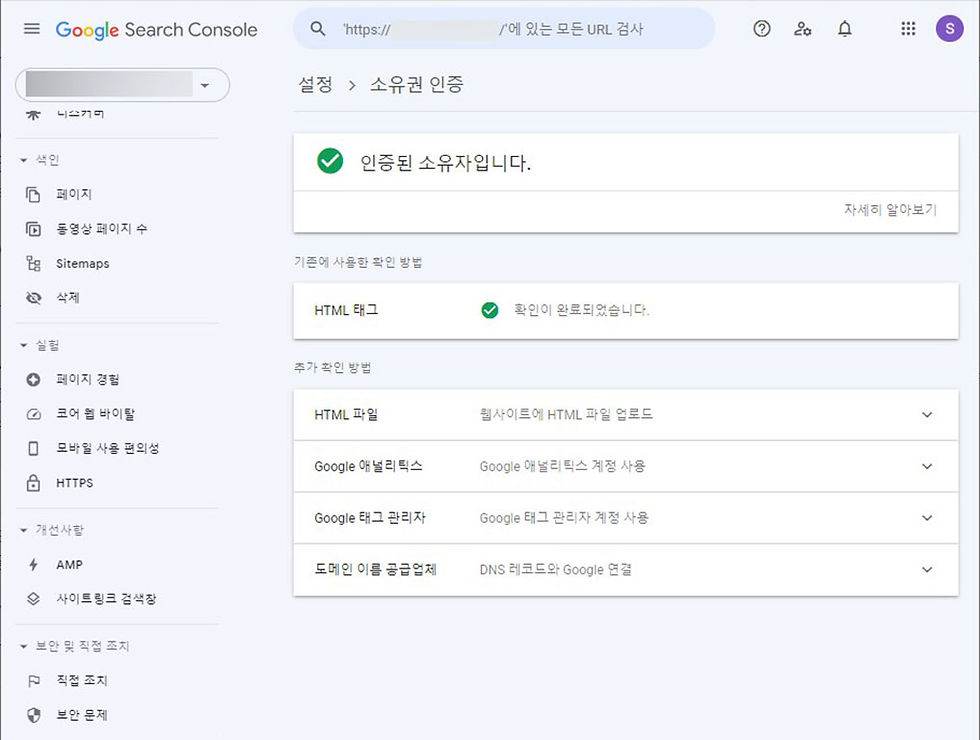Screen dimensions: 980x740
Task: Click the 페이지 pages icon
Action: (x=33, y=194)
